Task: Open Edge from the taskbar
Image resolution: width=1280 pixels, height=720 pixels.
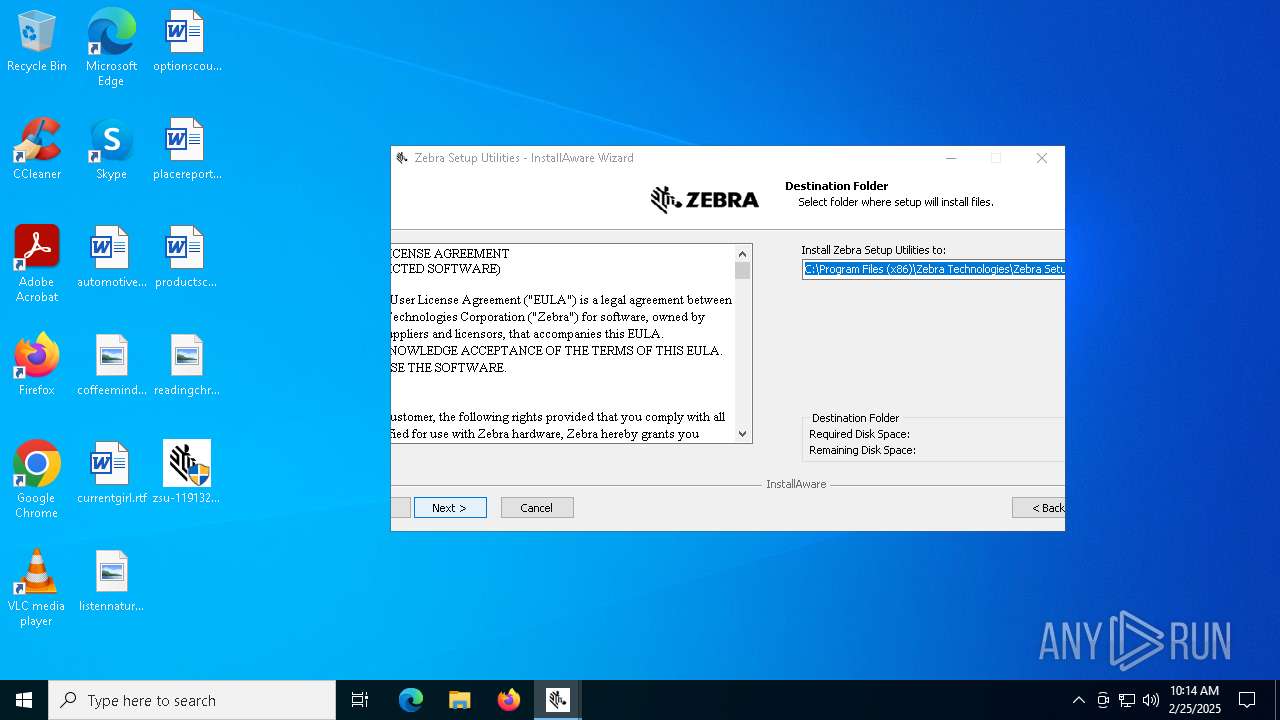Action: pyautogui.click(x=411, y=700)
